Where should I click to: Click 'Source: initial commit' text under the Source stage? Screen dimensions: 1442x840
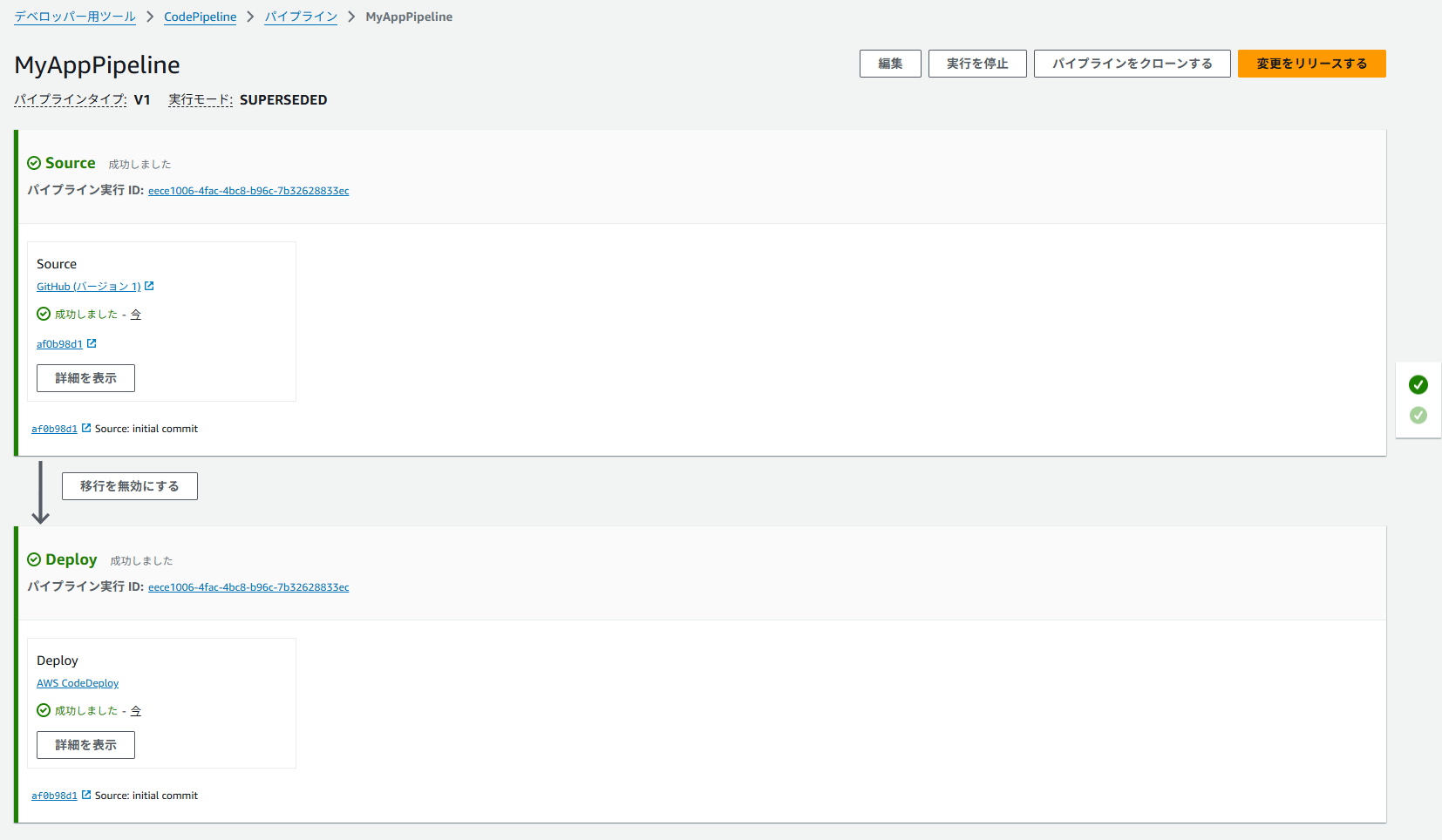146,429
